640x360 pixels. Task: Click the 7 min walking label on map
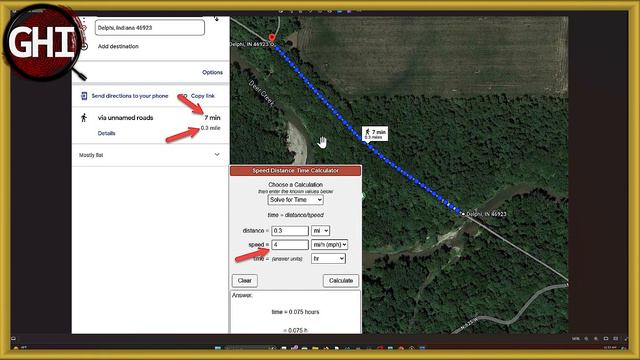375,133
